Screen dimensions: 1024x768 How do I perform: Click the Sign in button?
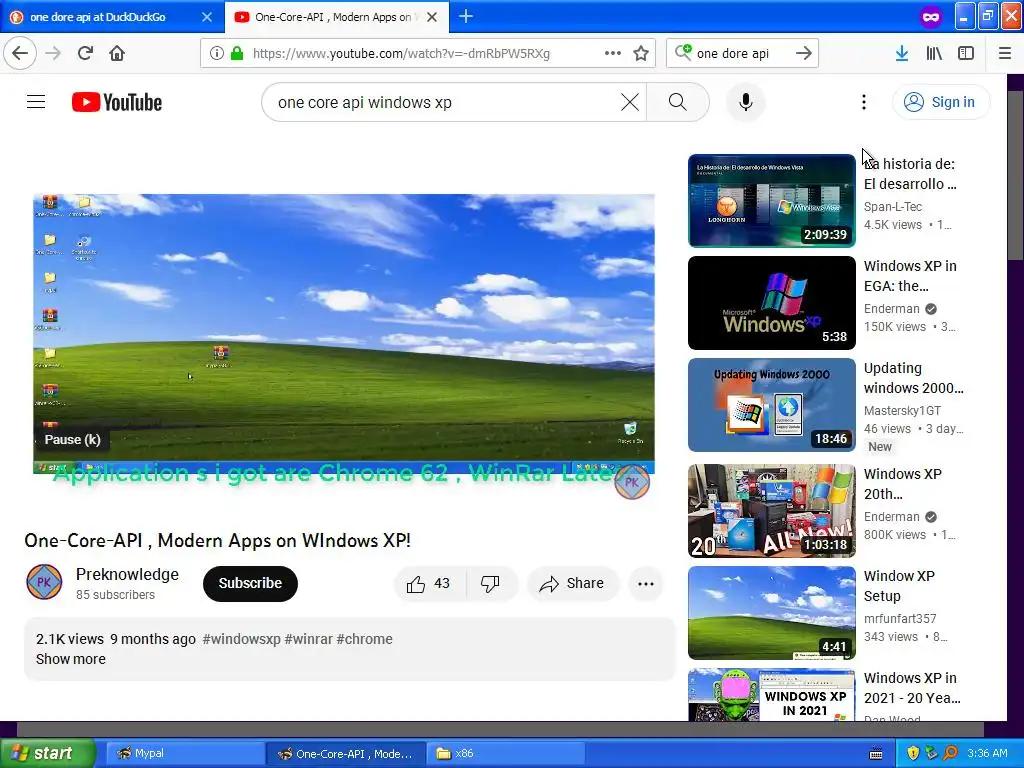(x=941, y=102)
